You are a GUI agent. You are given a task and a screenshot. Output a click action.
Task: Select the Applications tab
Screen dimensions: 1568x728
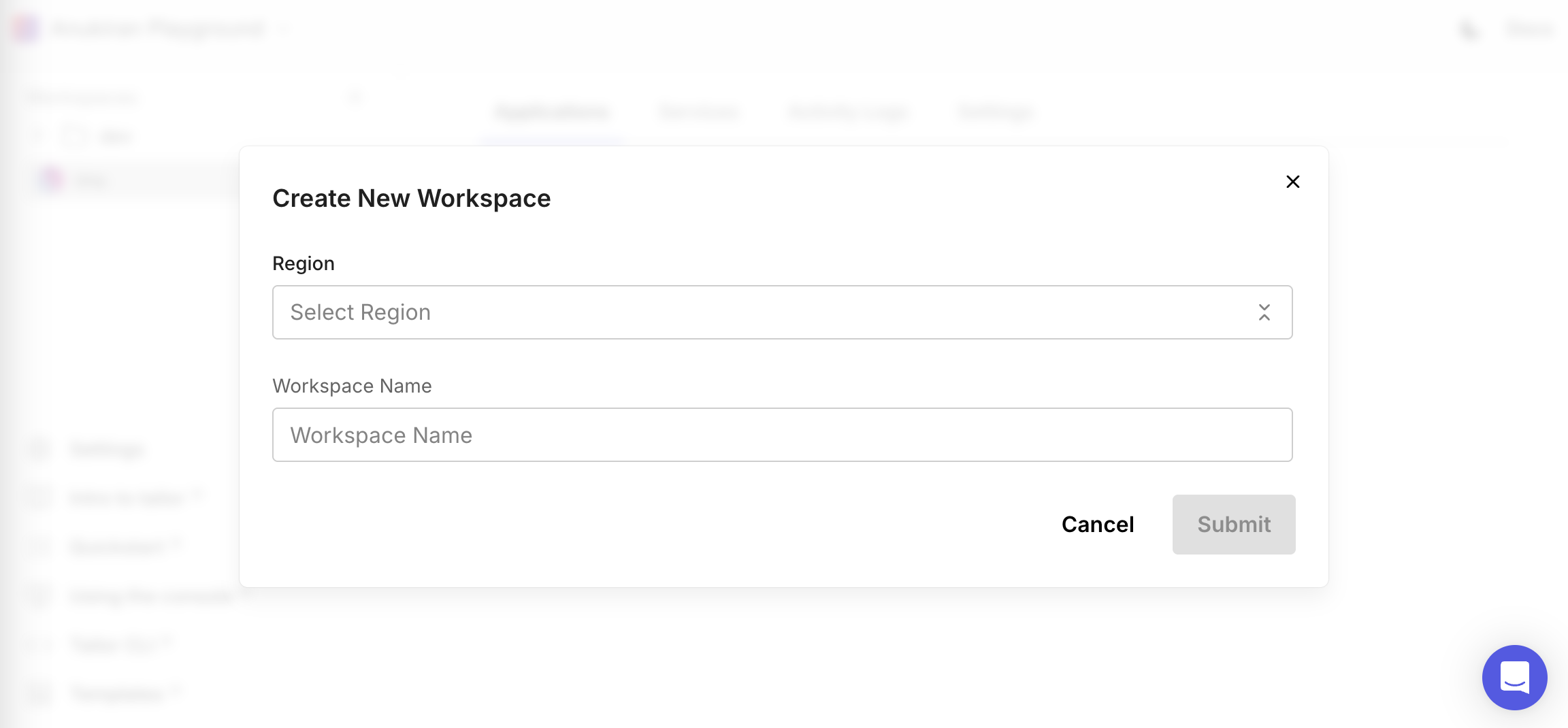[x=553, y=112]
